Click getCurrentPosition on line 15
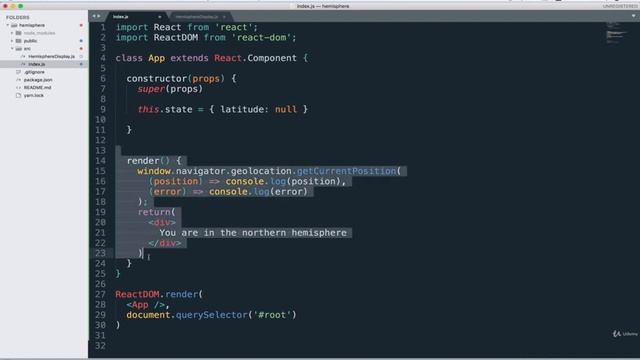The image size is (640, 360). [x=346, y=171]
